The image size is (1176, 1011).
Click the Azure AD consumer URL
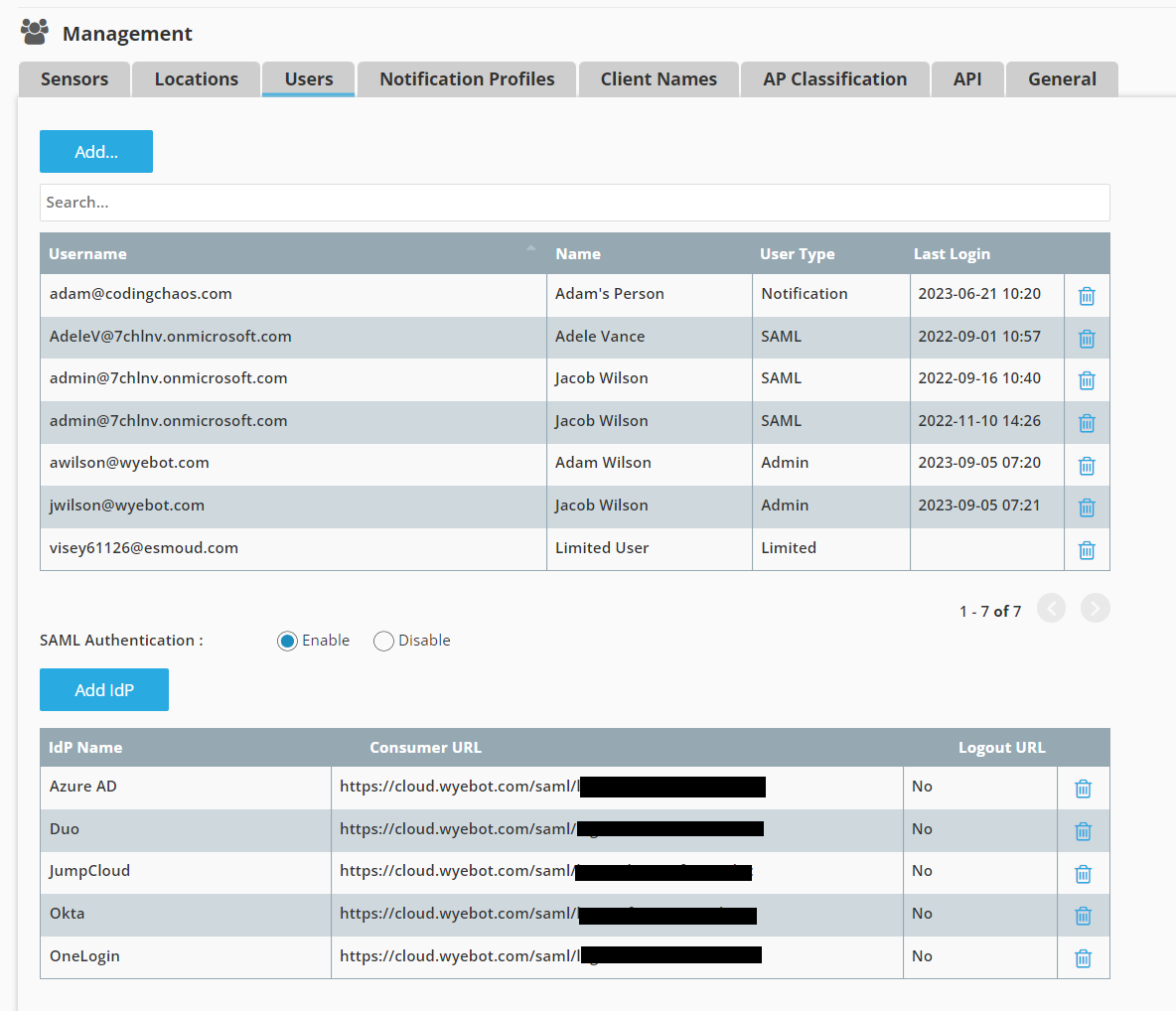tap(552, 787)
